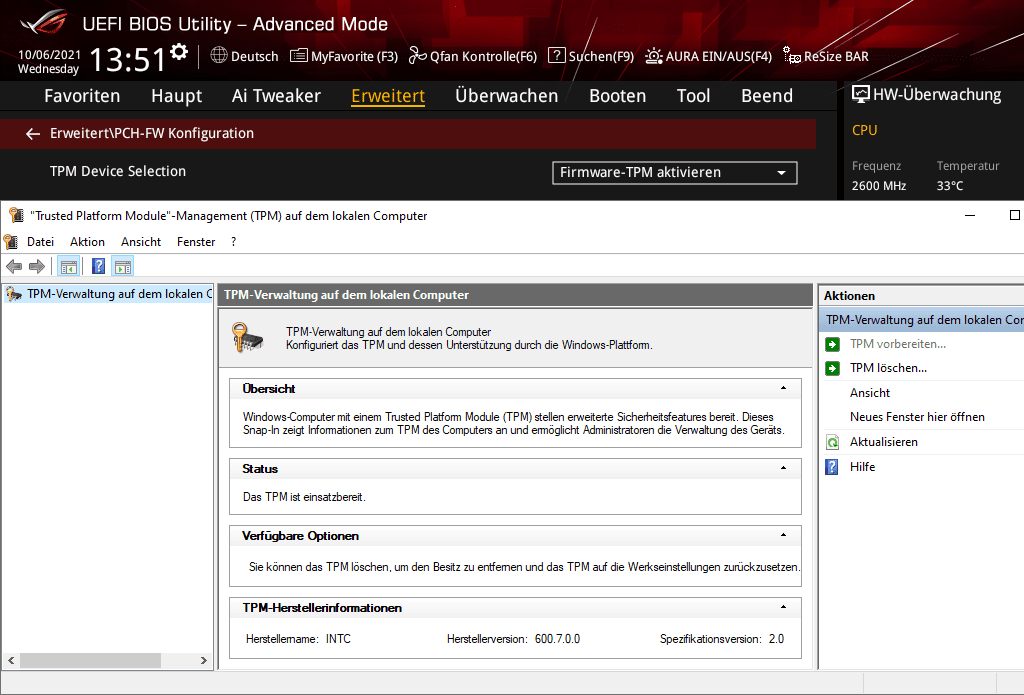Click back arrow in PCH-FW Konfiguration

[x=33, y=134]
